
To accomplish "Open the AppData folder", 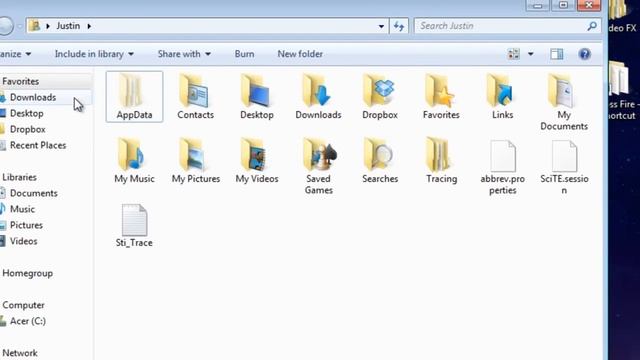I will pos(134,97).
